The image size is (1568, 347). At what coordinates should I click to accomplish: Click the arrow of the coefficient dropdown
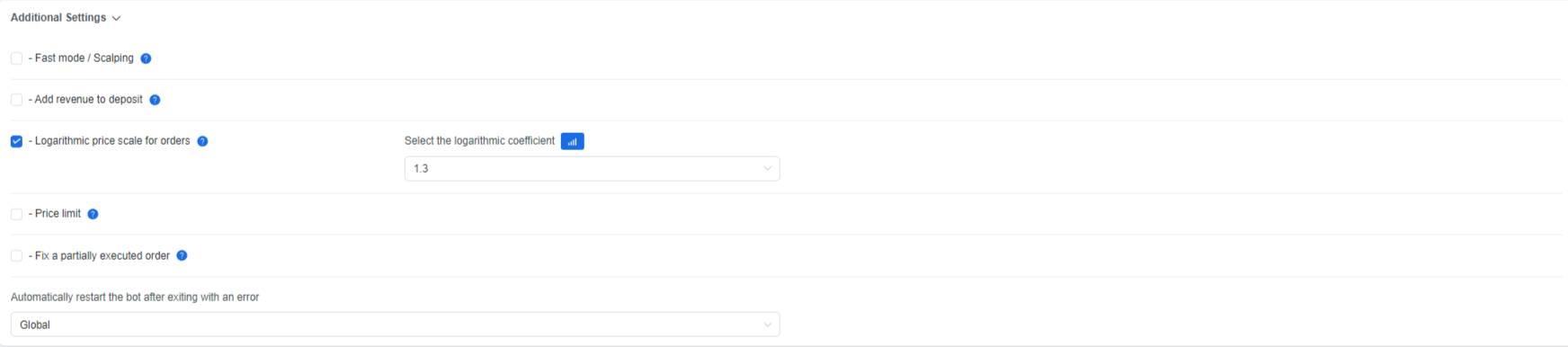pyautogui.click(x=767, y=169)
